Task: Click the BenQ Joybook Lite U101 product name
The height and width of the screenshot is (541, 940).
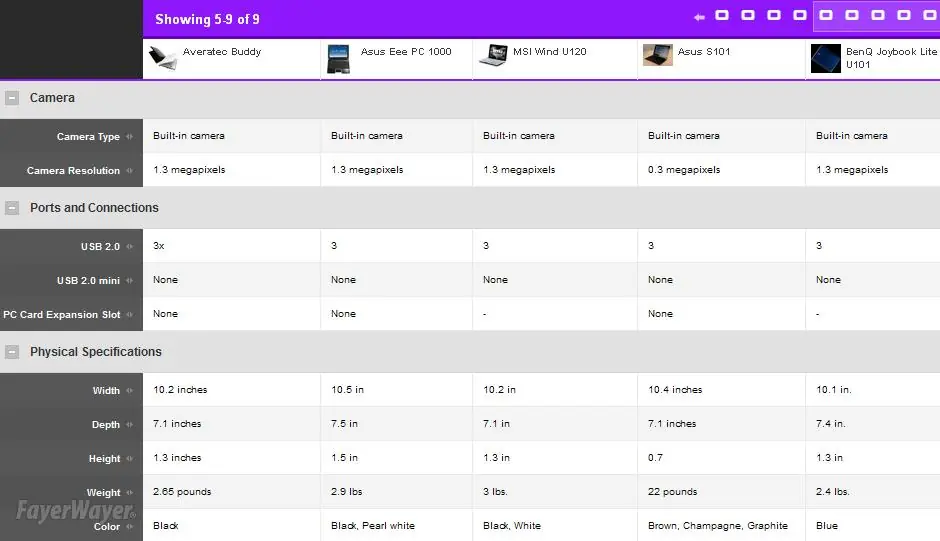Action: pyautogui.click(x=891, y=58)
